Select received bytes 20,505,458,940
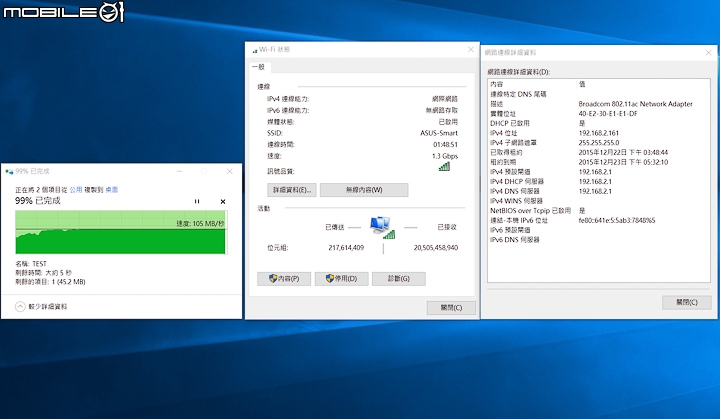The width and height of the screenshot is (720, 419). [x=435, y=248]
